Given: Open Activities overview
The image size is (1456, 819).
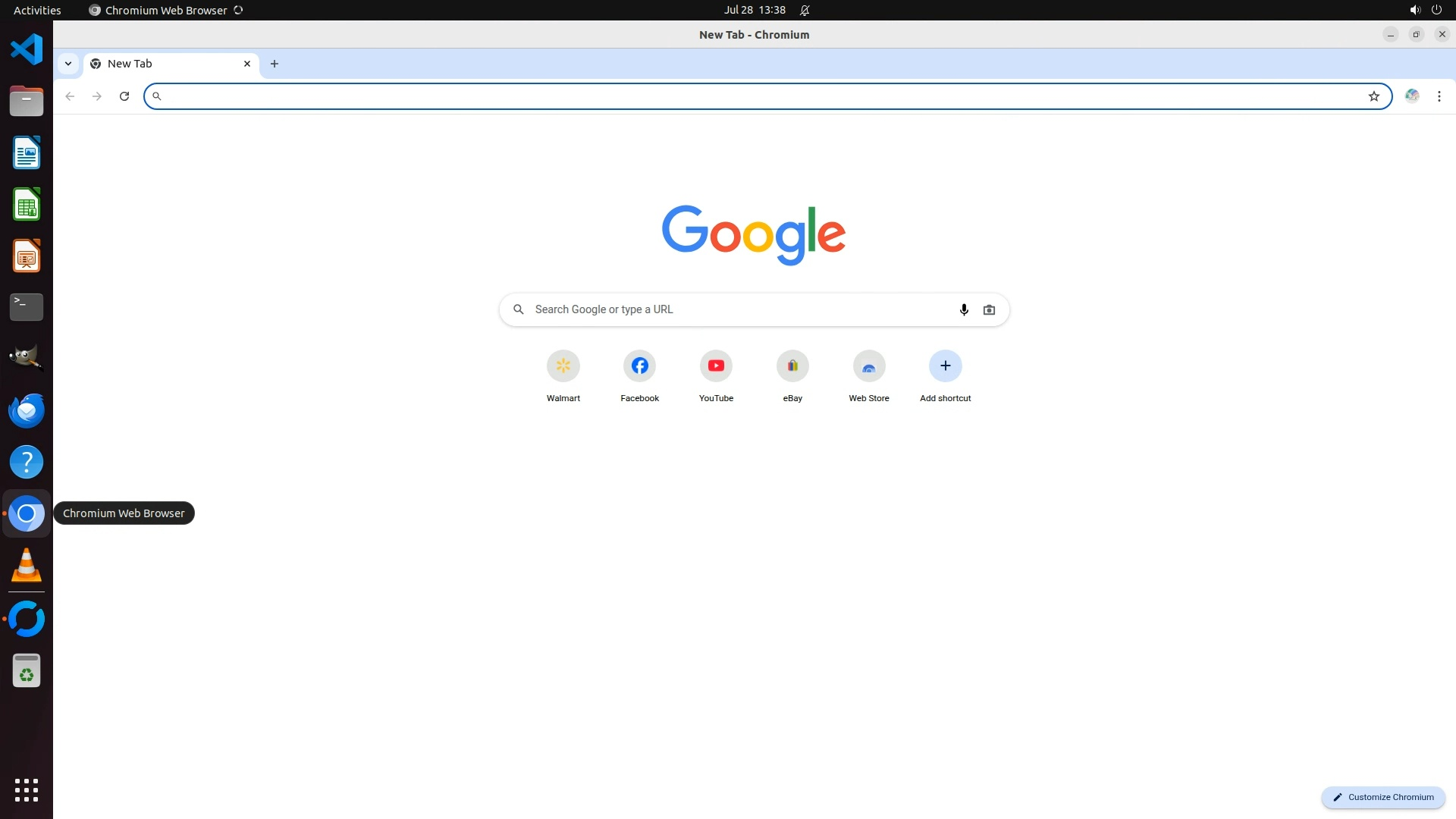Looking at the screenshot, I should [37, 10].
